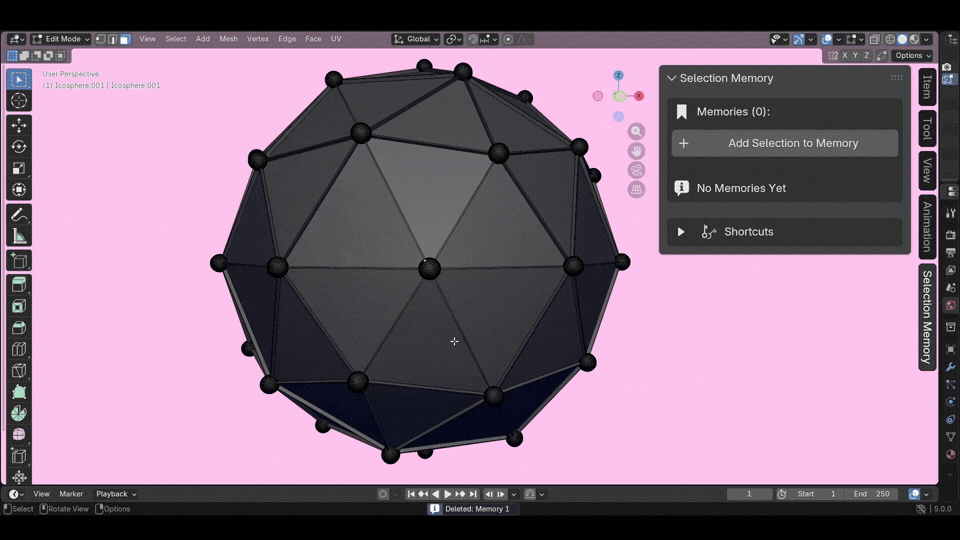Toggle snapping magnet
The image size is (960, 540).
click(473, 39)
